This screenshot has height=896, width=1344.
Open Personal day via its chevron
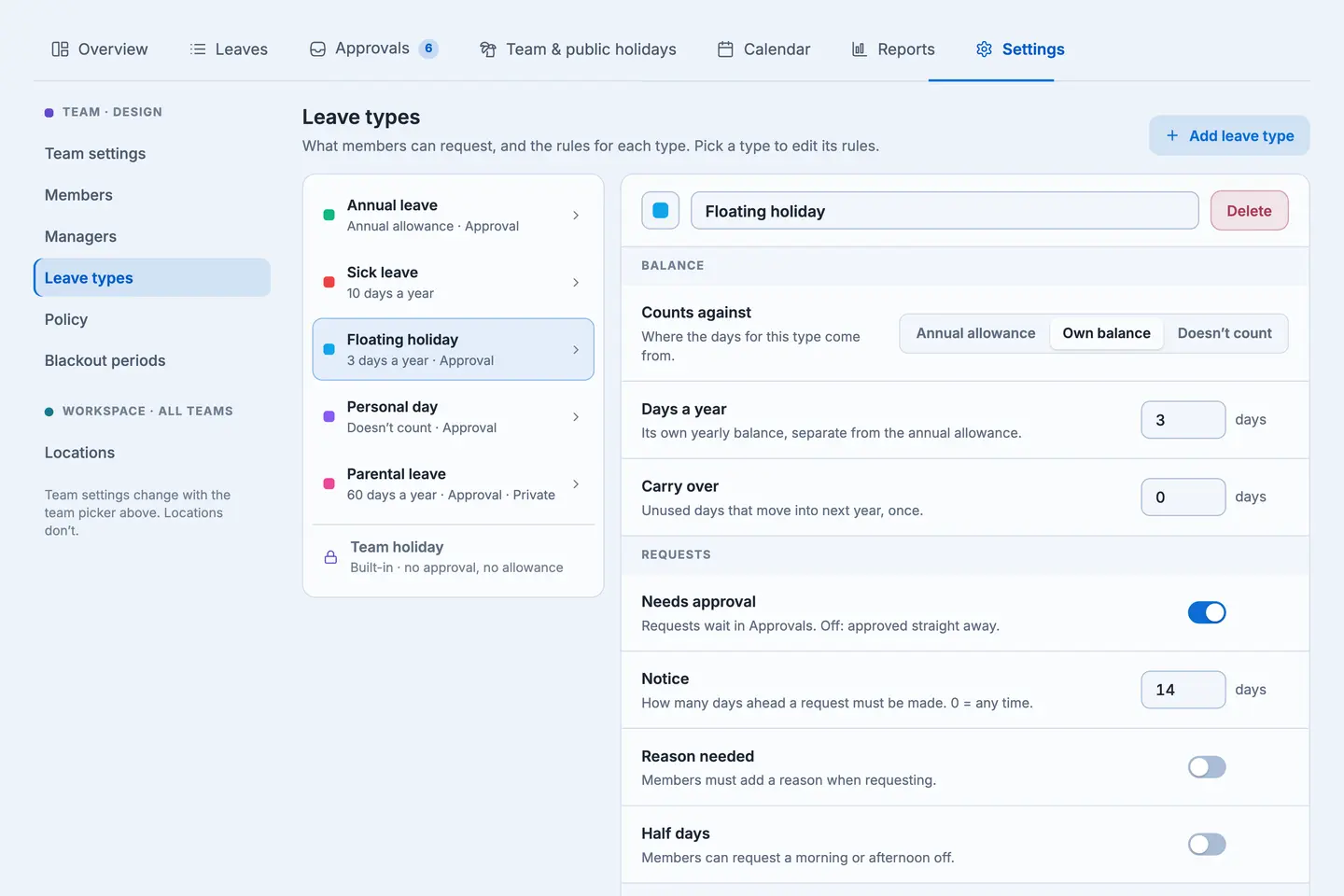pyautogui.click(x=576, y=417)
